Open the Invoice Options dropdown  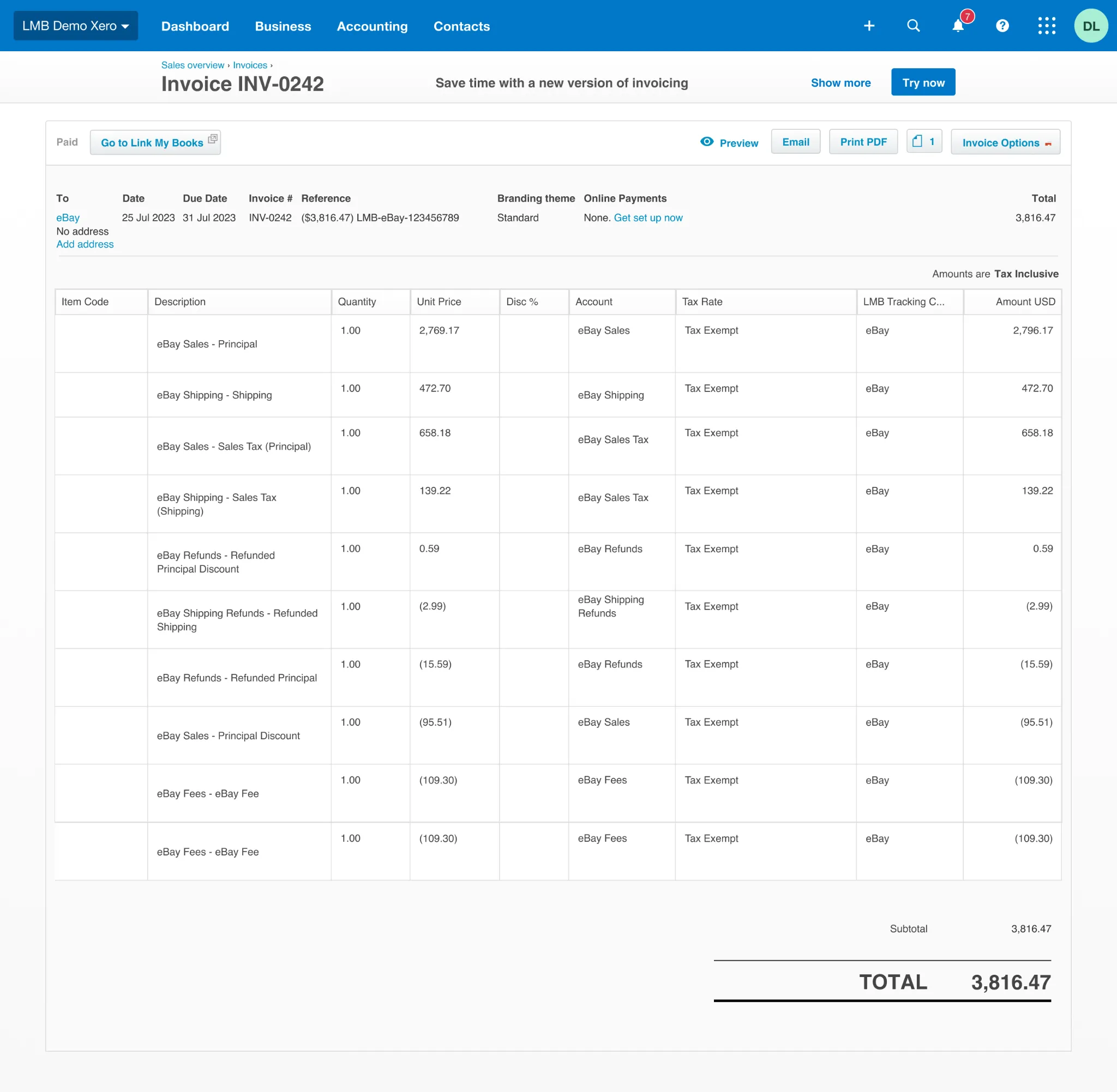(1005, 142)
